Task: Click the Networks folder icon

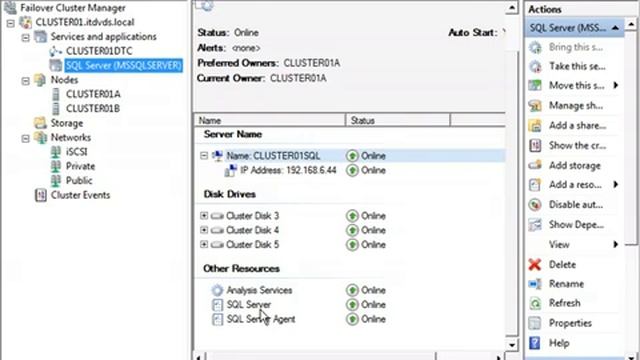Action: [x=40, y=138]
